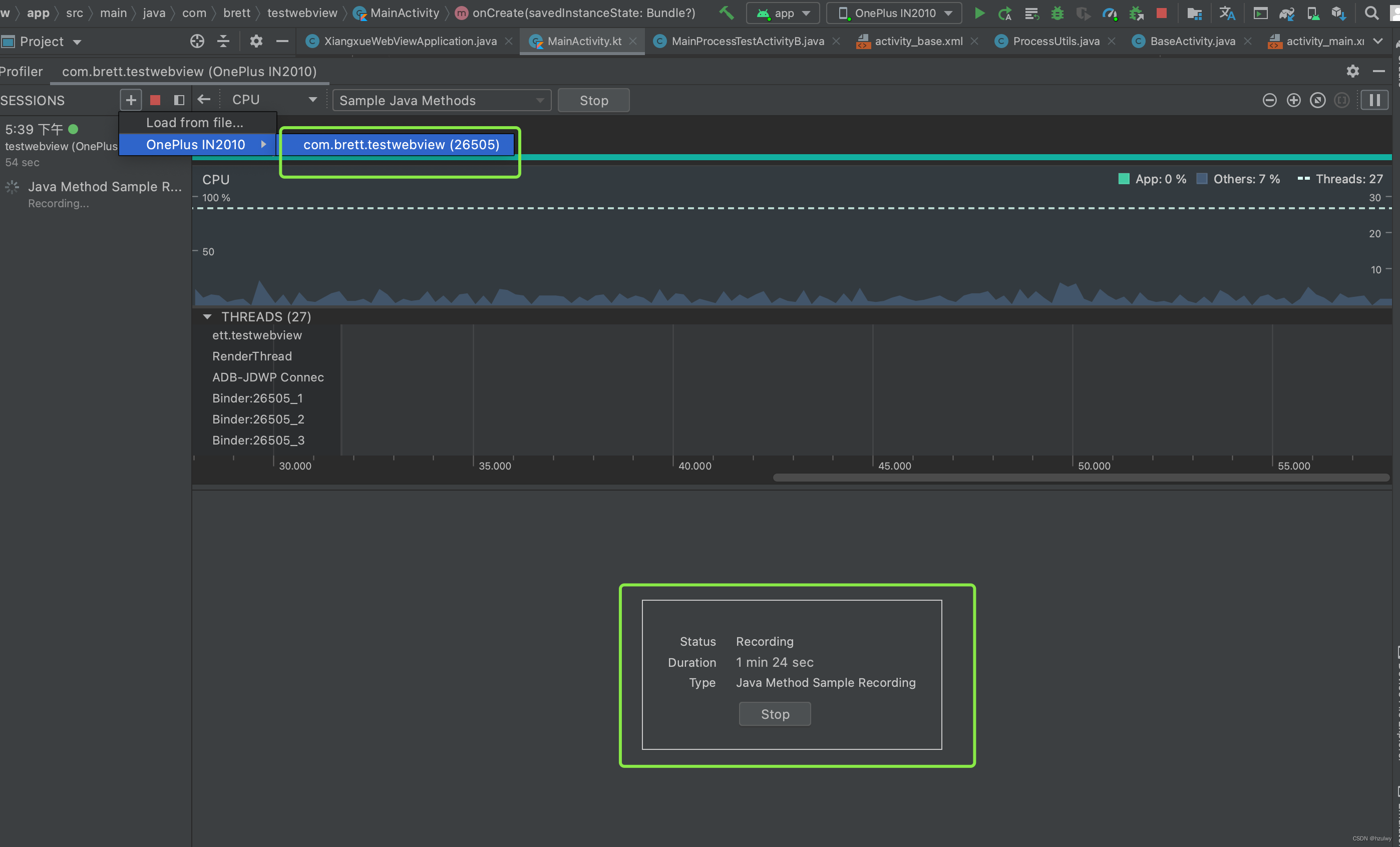Click the Stop button in recording dialog
This screenshot has height=847, width=1400.
775,713
